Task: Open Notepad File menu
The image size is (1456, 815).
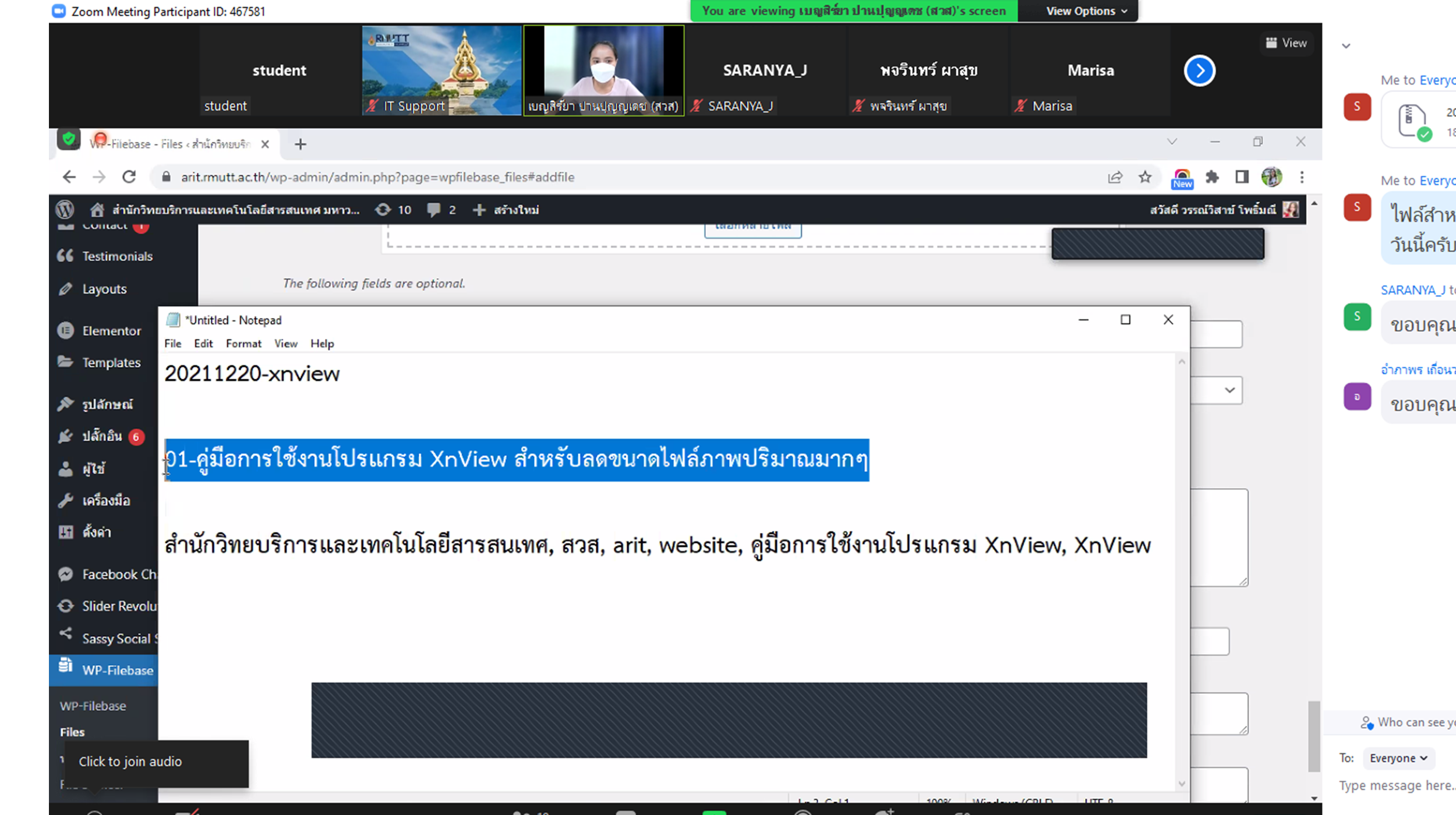Action: point(172,344)
